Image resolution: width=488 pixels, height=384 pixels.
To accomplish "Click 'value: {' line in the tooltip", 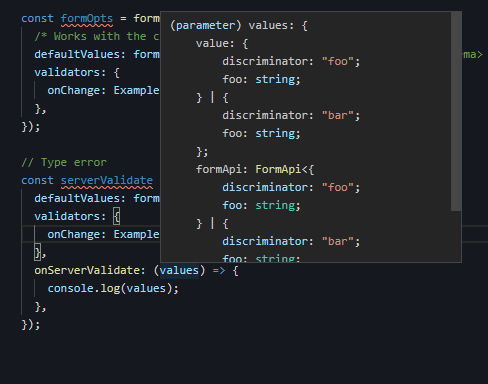I will tap(222, 44).
